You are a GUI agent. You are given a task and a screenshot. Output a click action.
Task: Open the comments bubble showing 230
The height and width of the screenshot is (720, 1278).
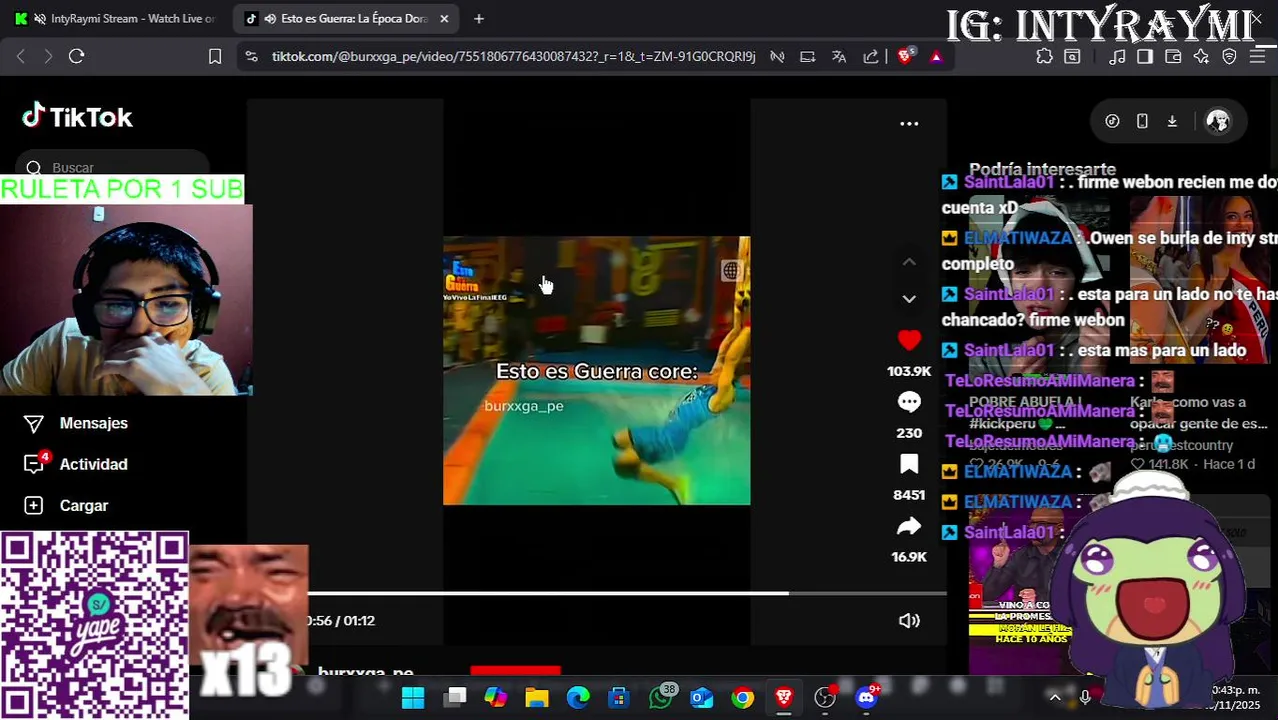[909, 402]
